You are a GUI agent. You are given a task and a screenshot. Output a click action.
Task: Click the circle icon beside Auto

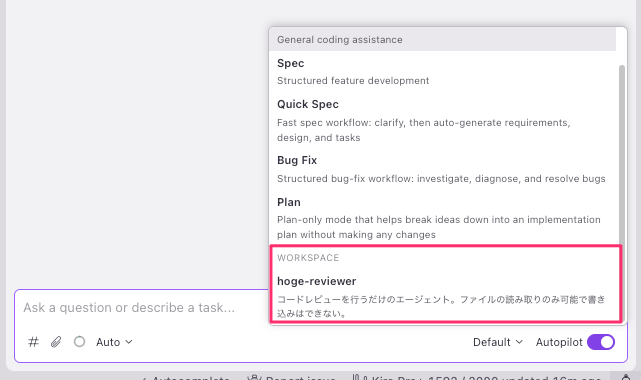click(x=79, y=342)
